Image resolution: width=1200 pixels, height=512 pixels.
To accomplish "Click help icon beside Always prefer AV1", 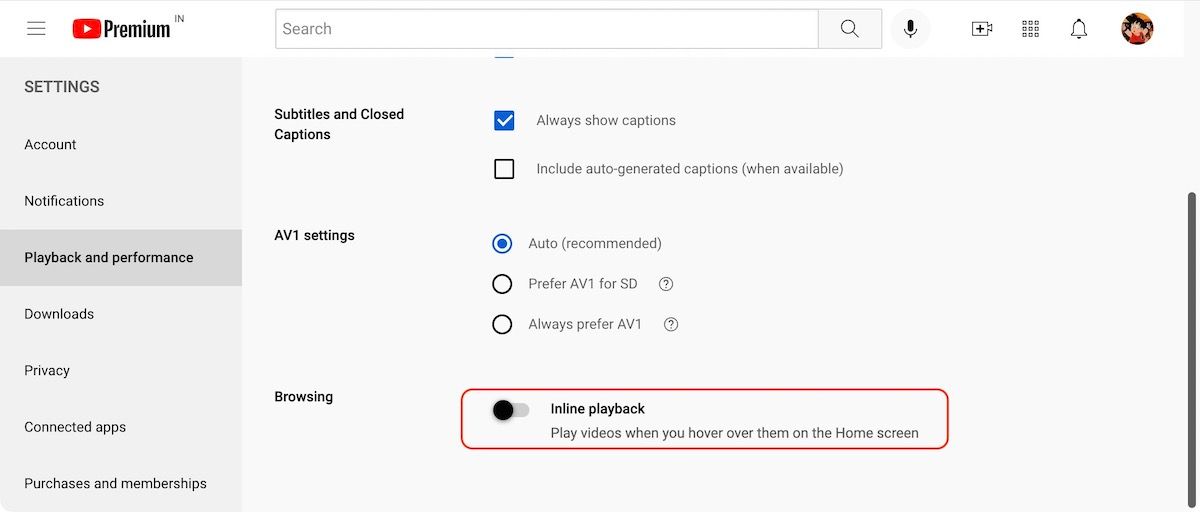I will [671, 324].
